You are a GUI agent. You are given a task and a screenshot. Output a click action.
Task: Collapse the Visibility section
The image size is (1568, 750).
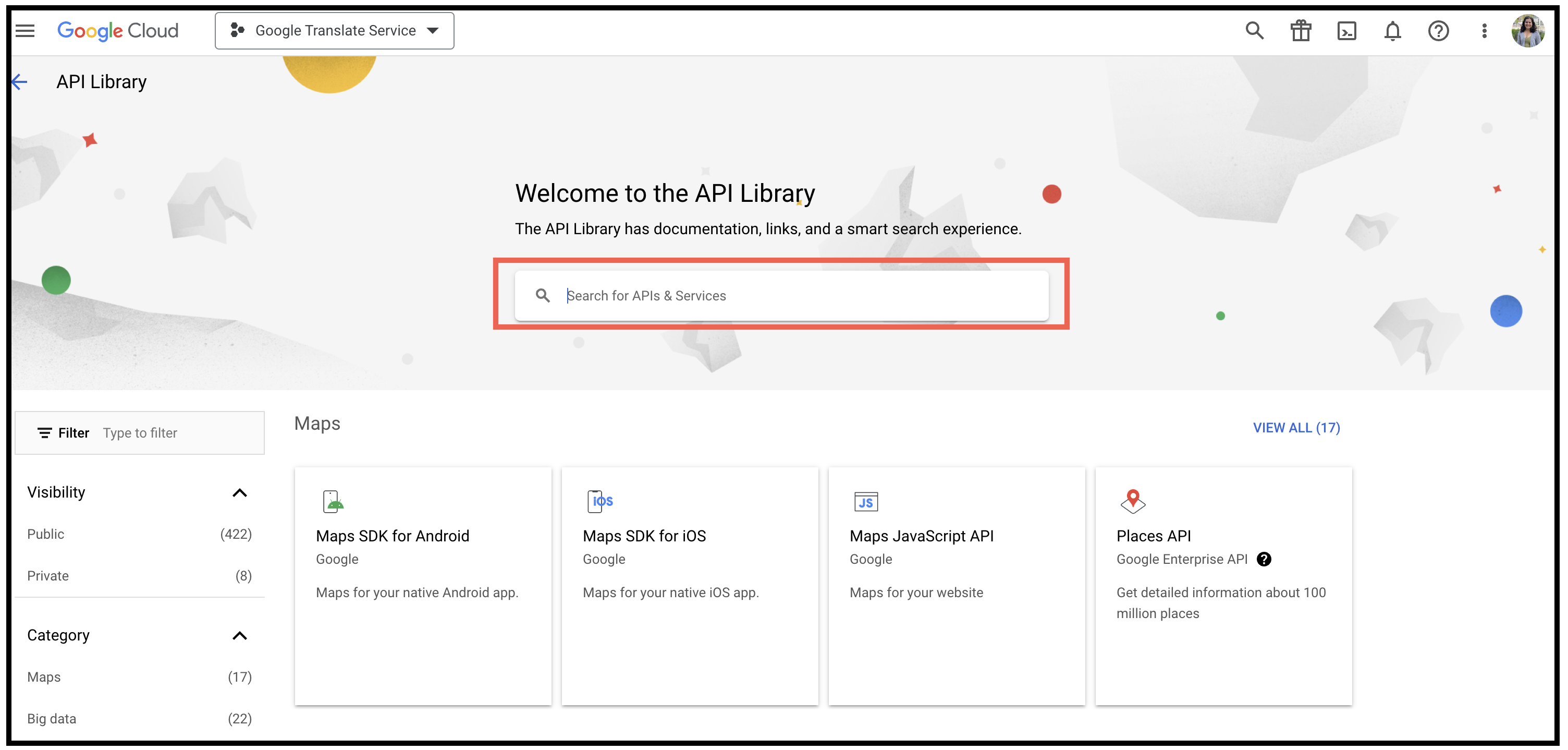[x=240, y=492]
